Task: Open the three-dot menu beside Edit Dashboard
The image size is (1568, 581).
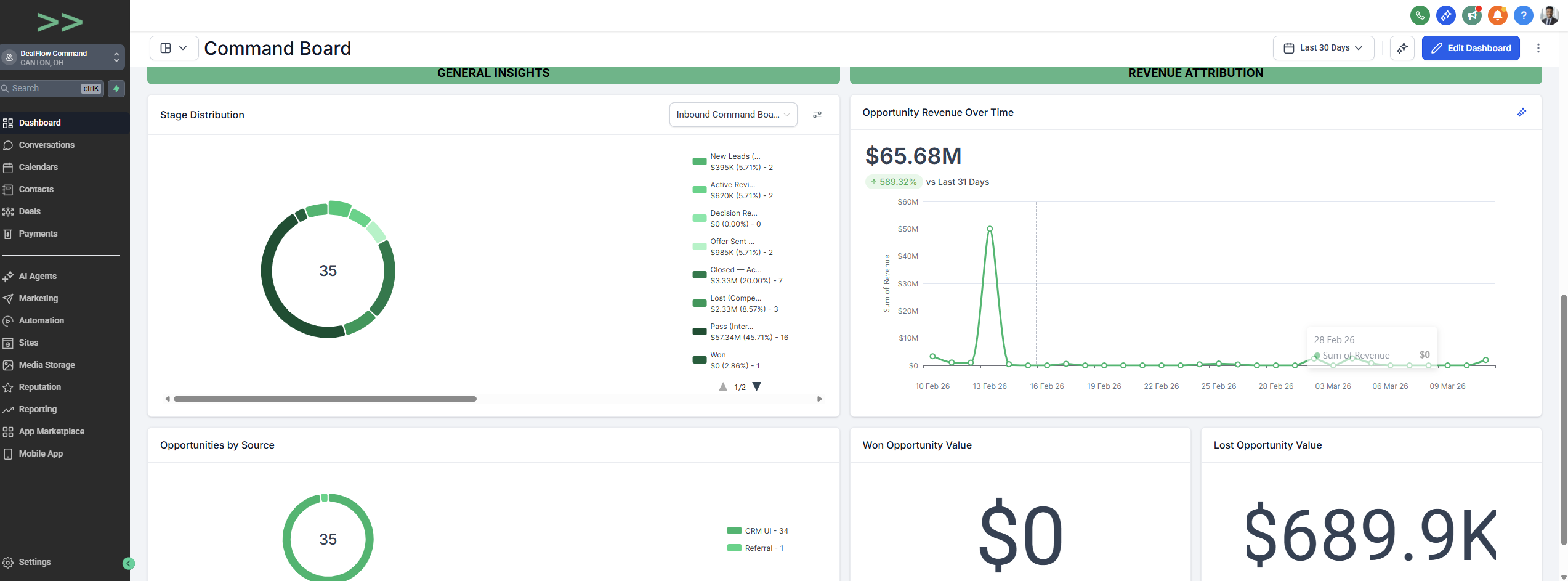Action: (1538, 47)
